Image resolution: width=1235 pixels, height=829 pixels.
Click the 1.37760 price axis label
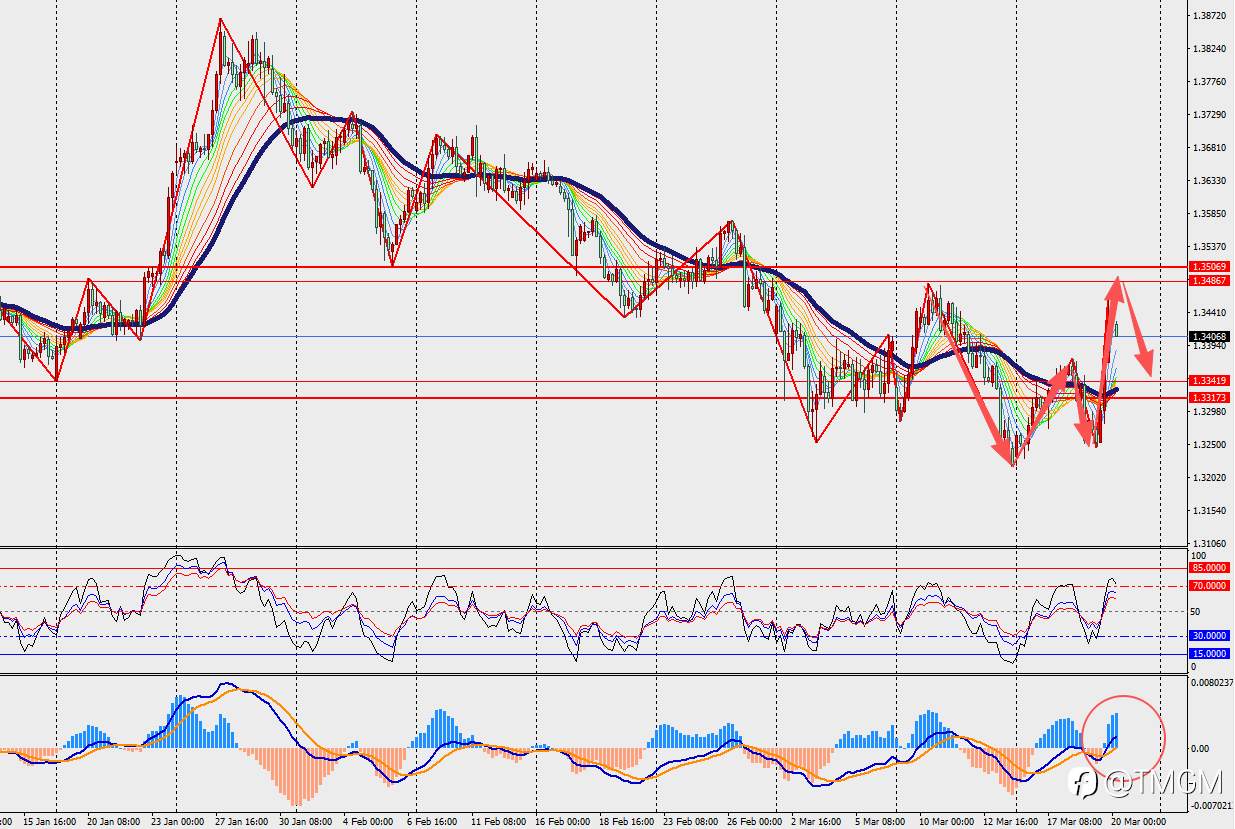click(x=1210, y=82)
